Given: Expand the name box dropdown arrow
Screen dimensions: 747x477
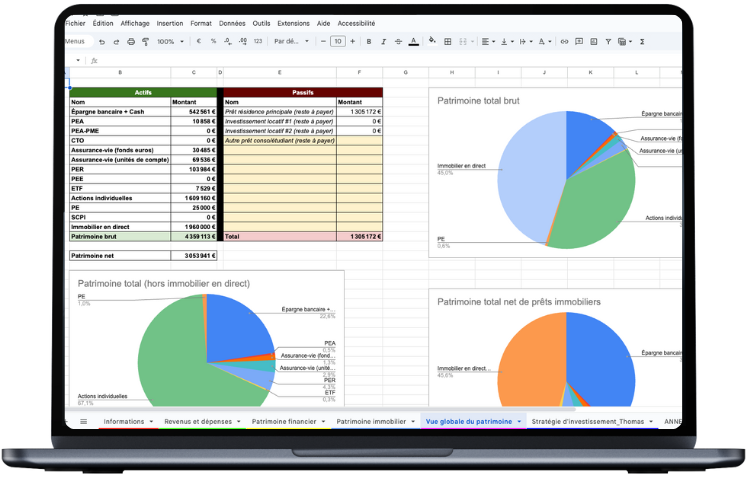Looking at the screenshot, I should (78, 60).
